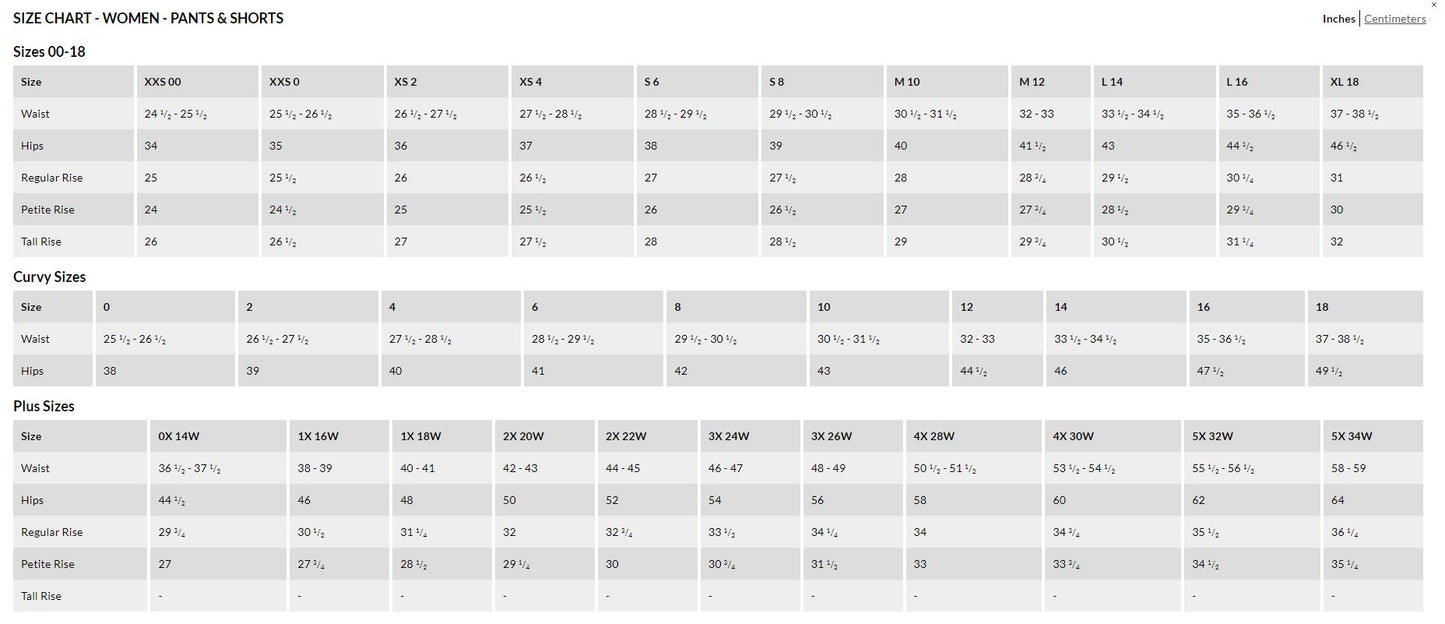Select the Inches unit option
Viewport: 1445px width, 624px height.
click(1339, 19)
